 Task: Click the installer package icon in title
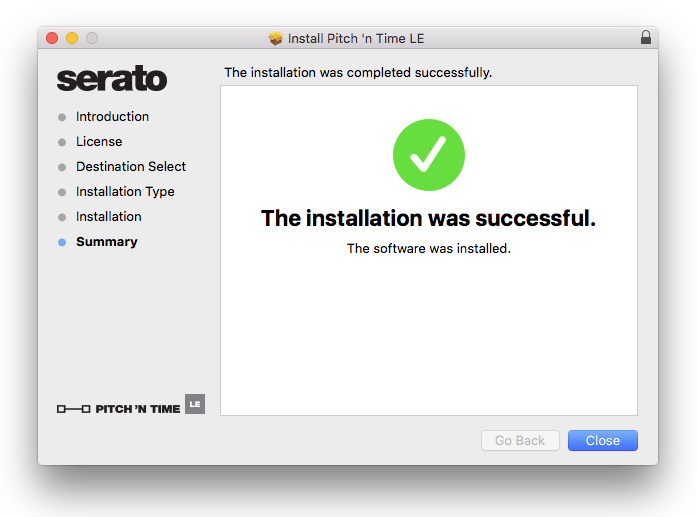tap(276, 38)
